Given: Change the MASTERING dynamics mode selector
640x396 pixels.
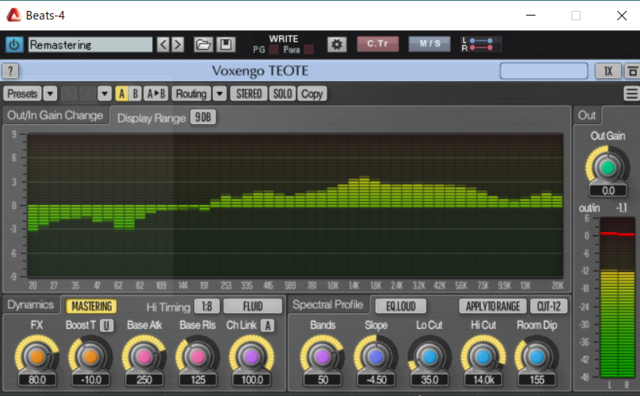Looking at the screenshot, I should [x=91, y=306].
